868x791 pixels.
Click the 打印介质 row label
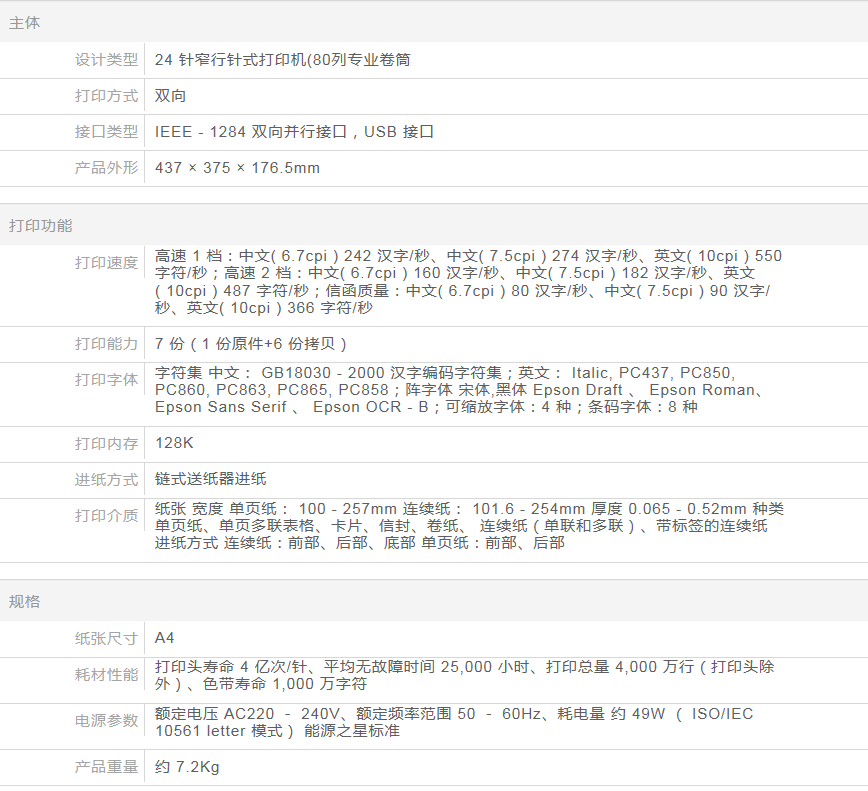pos(106,516)
